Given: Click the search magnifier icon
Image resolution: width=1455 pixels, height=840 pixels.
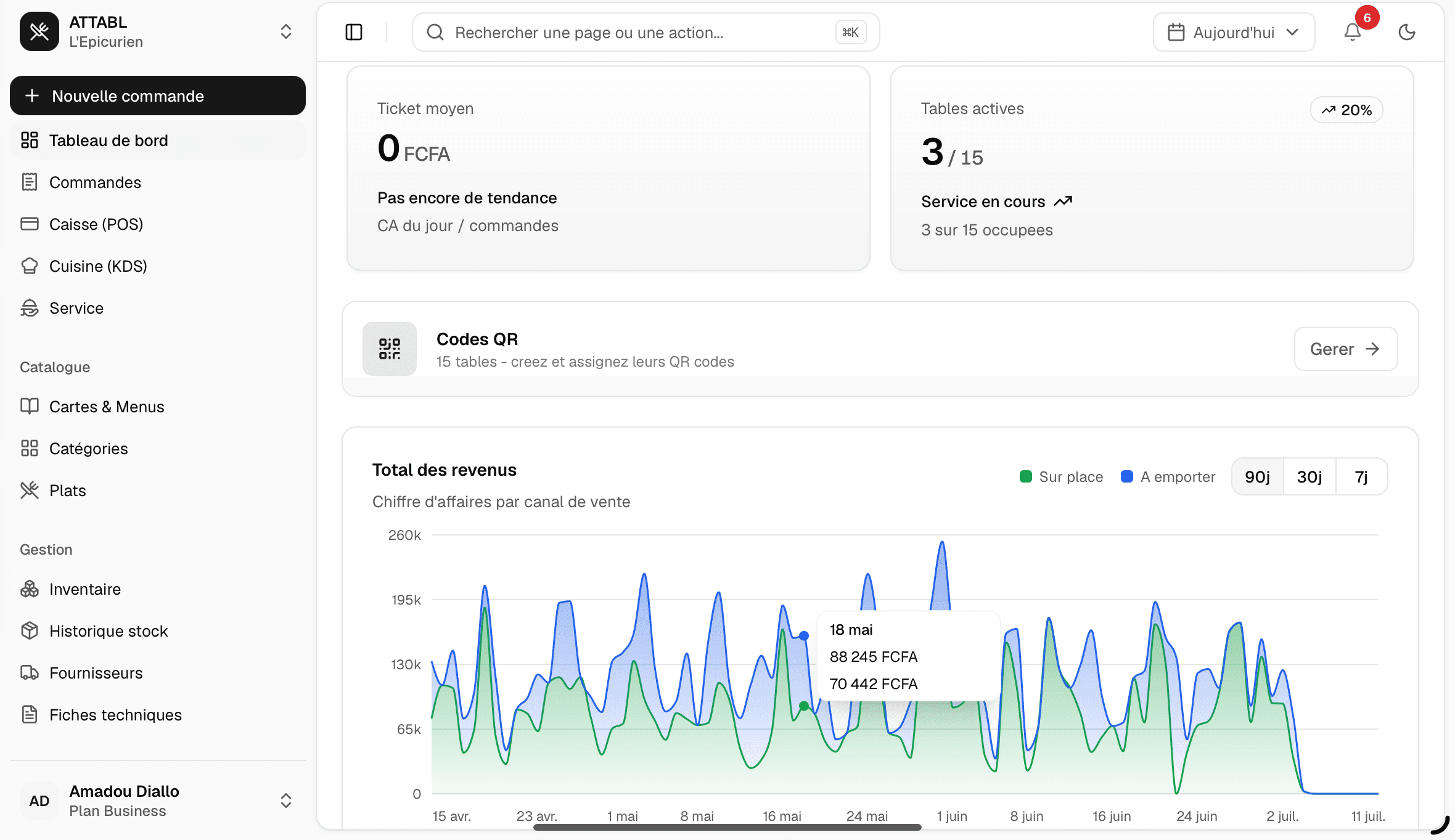Looking at the screenshot, I should point(435,32).
